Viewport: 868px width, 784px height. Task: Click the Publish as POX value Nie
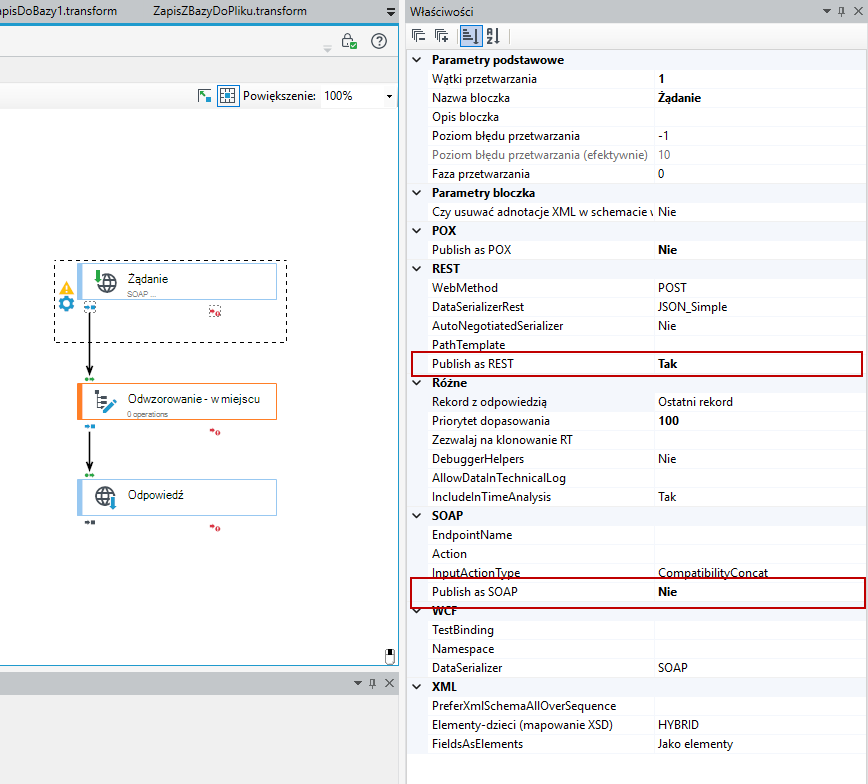tap(667, 250)
